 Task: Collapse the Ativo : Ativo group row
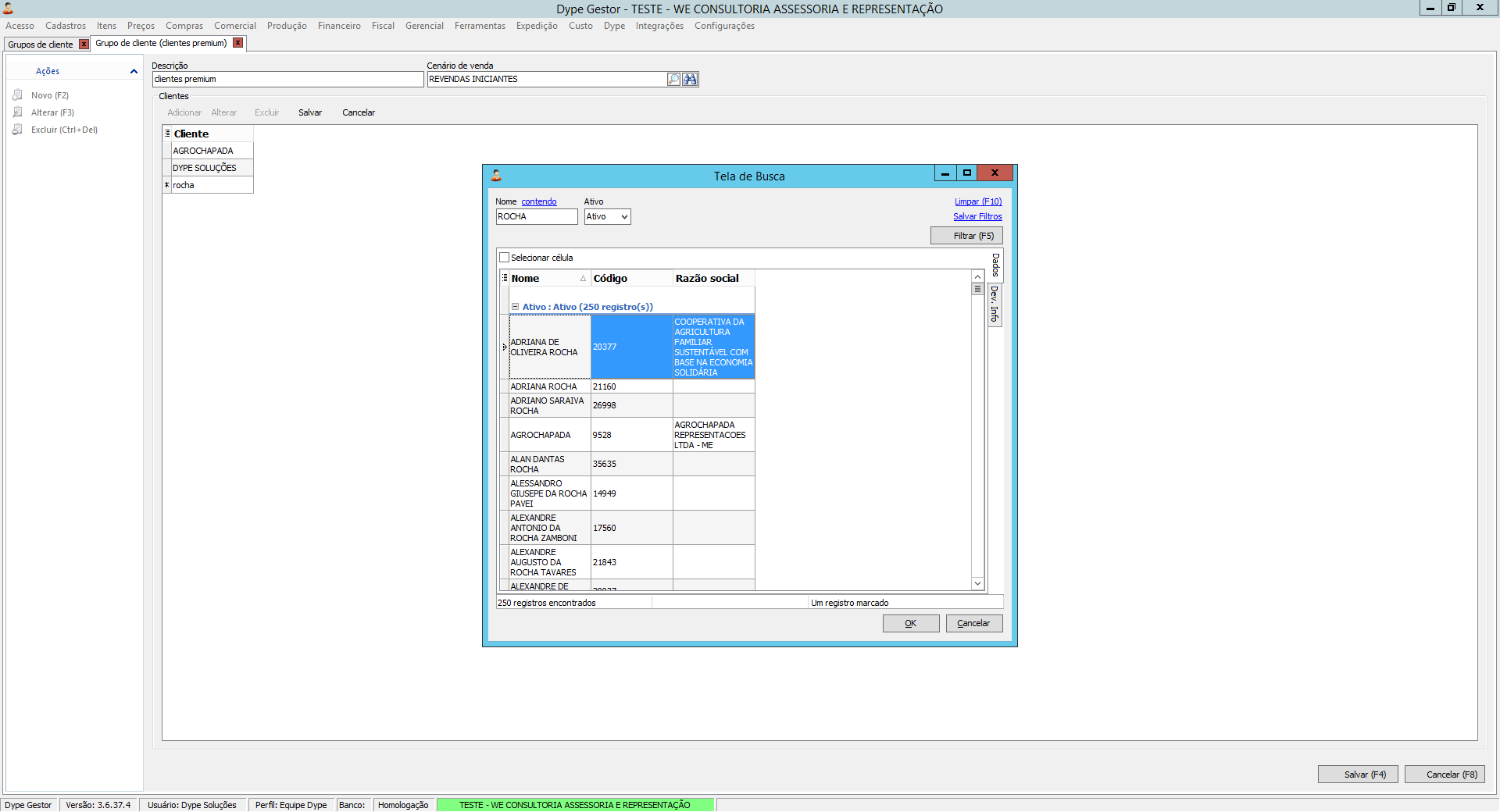click(515, 307)
